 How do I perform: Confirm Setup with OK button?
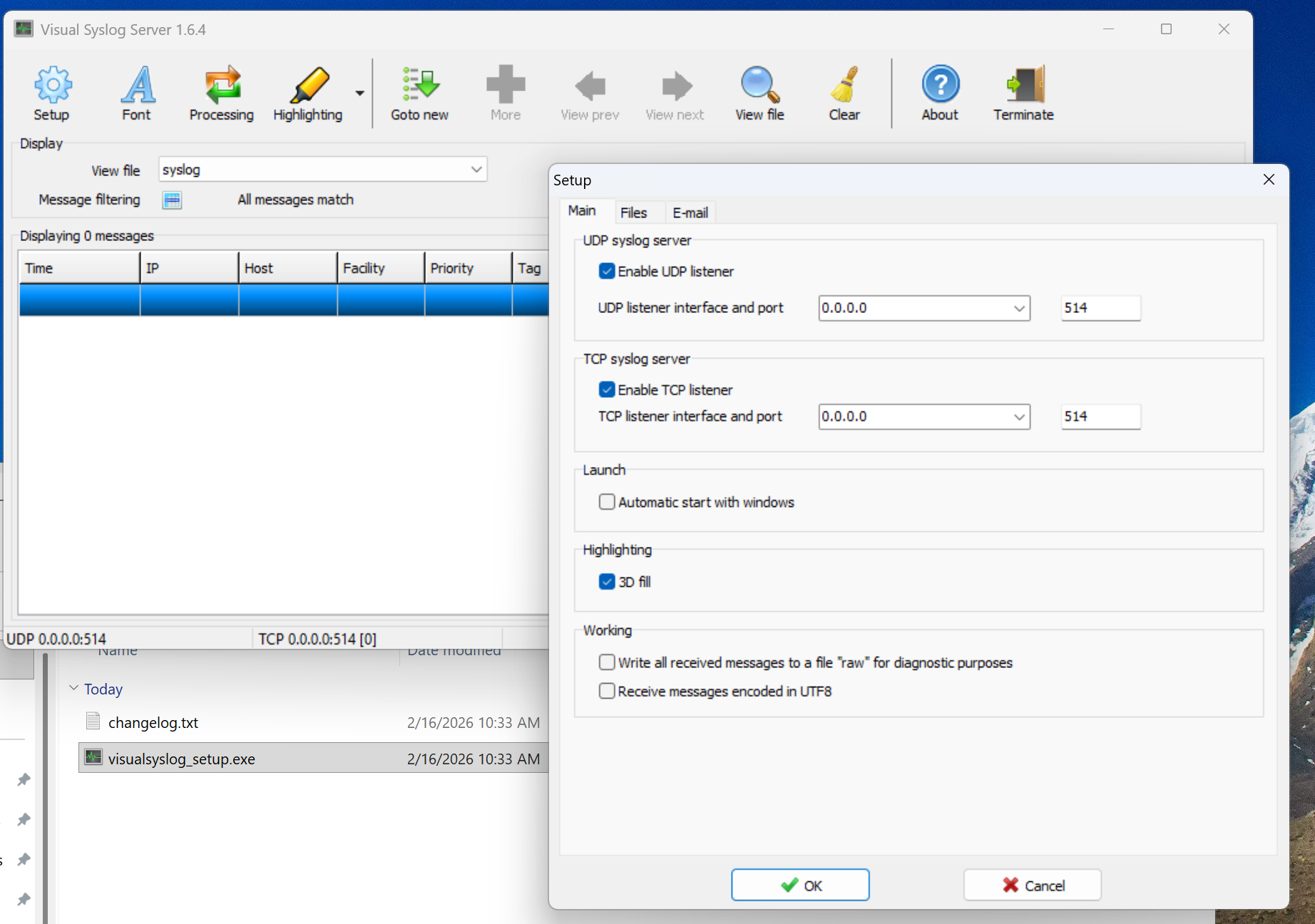(800, 885)
